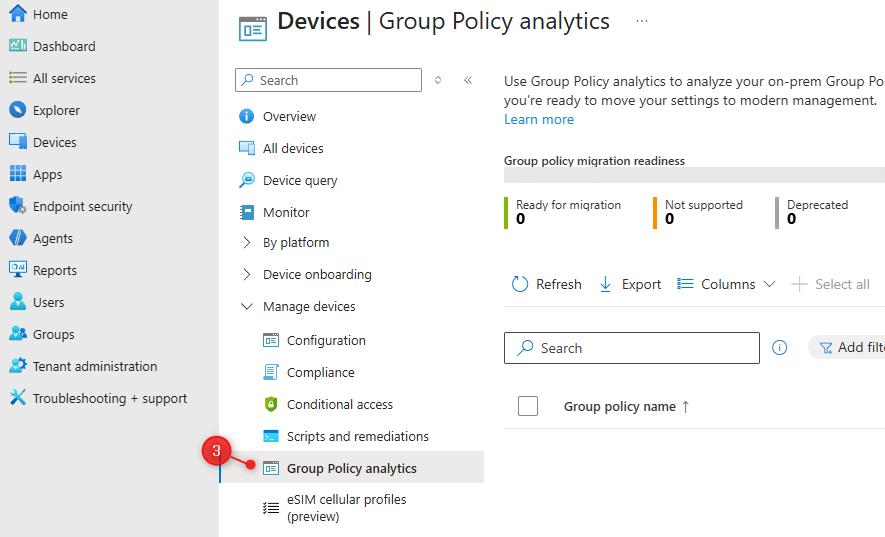This screenshot has height=537, width=885.
Task: Focus the blade menu Search field
Action: (328, 80)
